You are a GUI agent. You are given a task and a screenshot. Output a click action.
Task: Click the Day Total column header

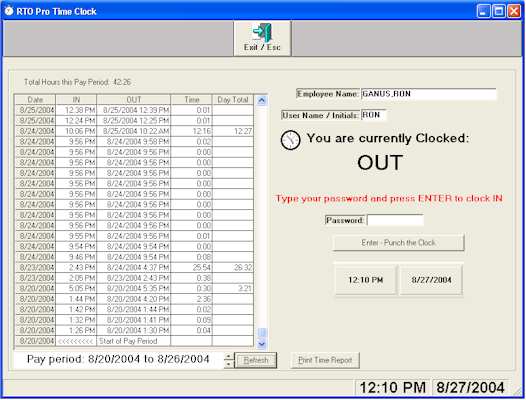click(x=233, y=100)
